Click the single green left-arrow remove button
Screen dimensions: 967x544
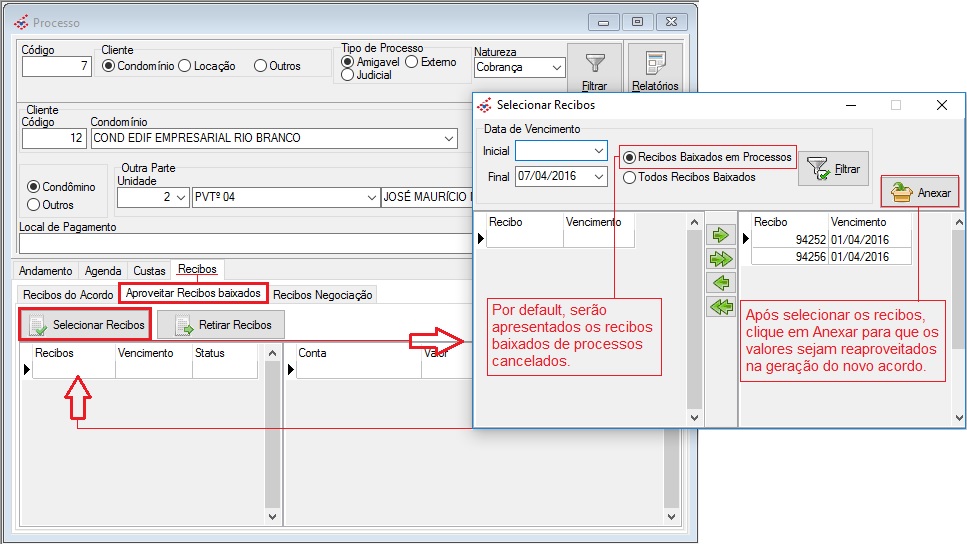click(720, 283)
